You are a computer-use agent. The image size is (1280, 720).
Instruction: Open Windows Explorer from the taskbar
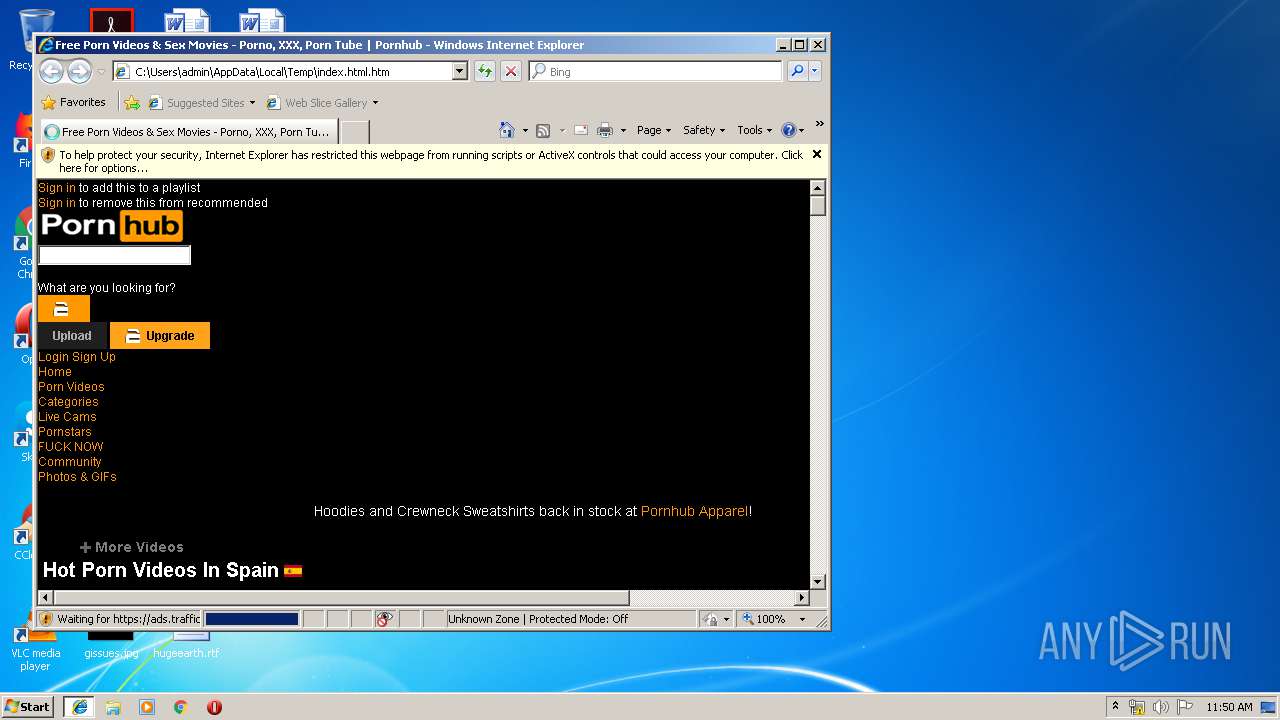(113, 707)
